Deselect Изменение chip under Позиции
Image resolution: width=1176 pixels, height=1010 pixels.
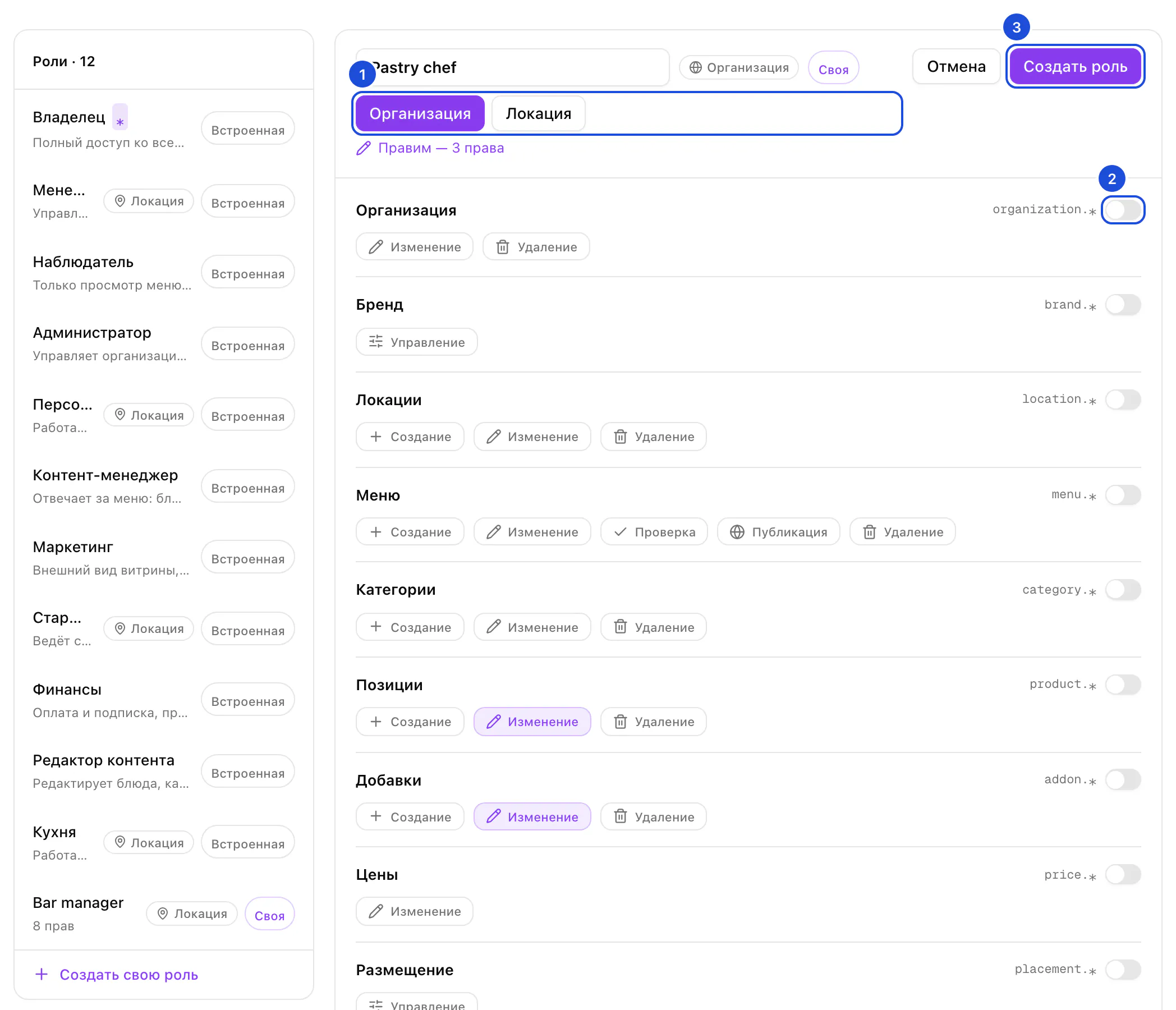click(532, 722)
